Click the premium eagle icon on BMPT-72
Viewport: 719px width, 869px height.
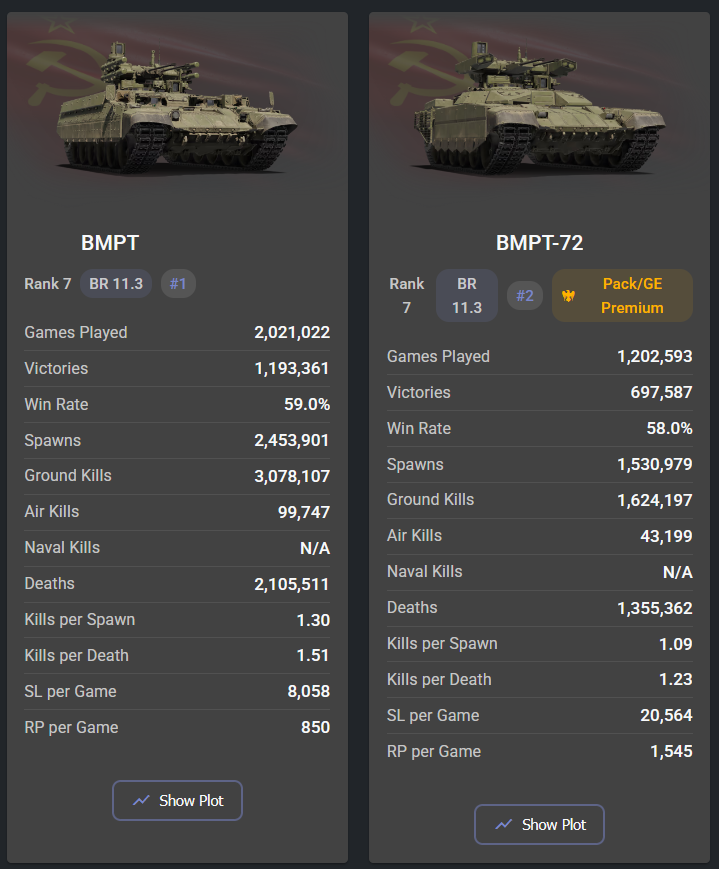click(568, 296)
